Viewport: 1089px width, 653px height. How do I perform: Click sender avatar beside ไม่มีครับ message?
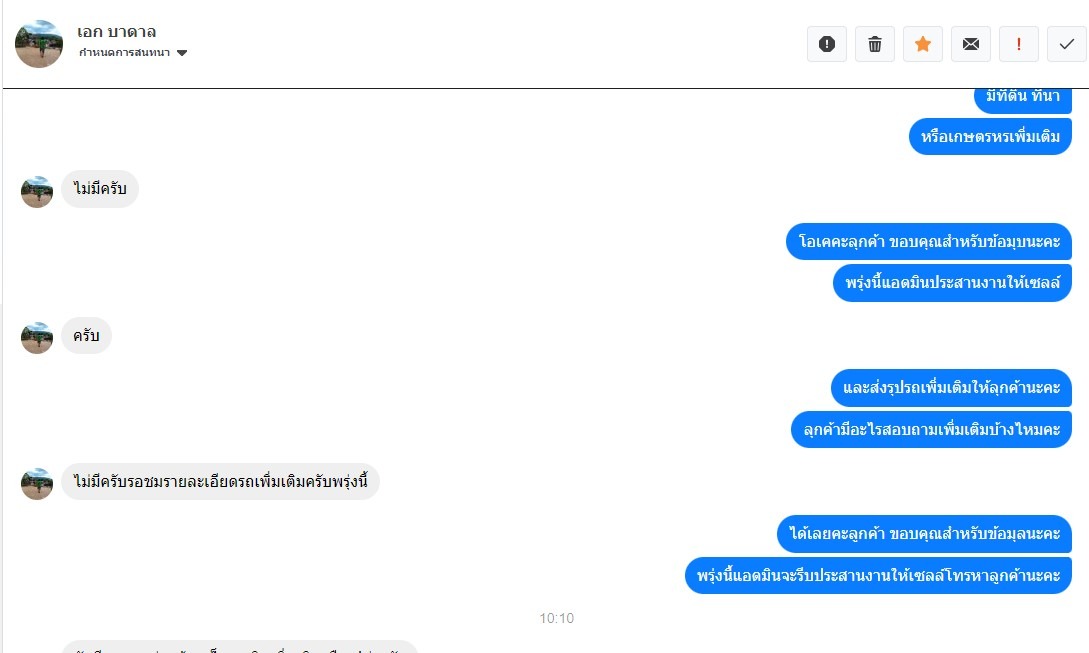click(x=37, y=192)
